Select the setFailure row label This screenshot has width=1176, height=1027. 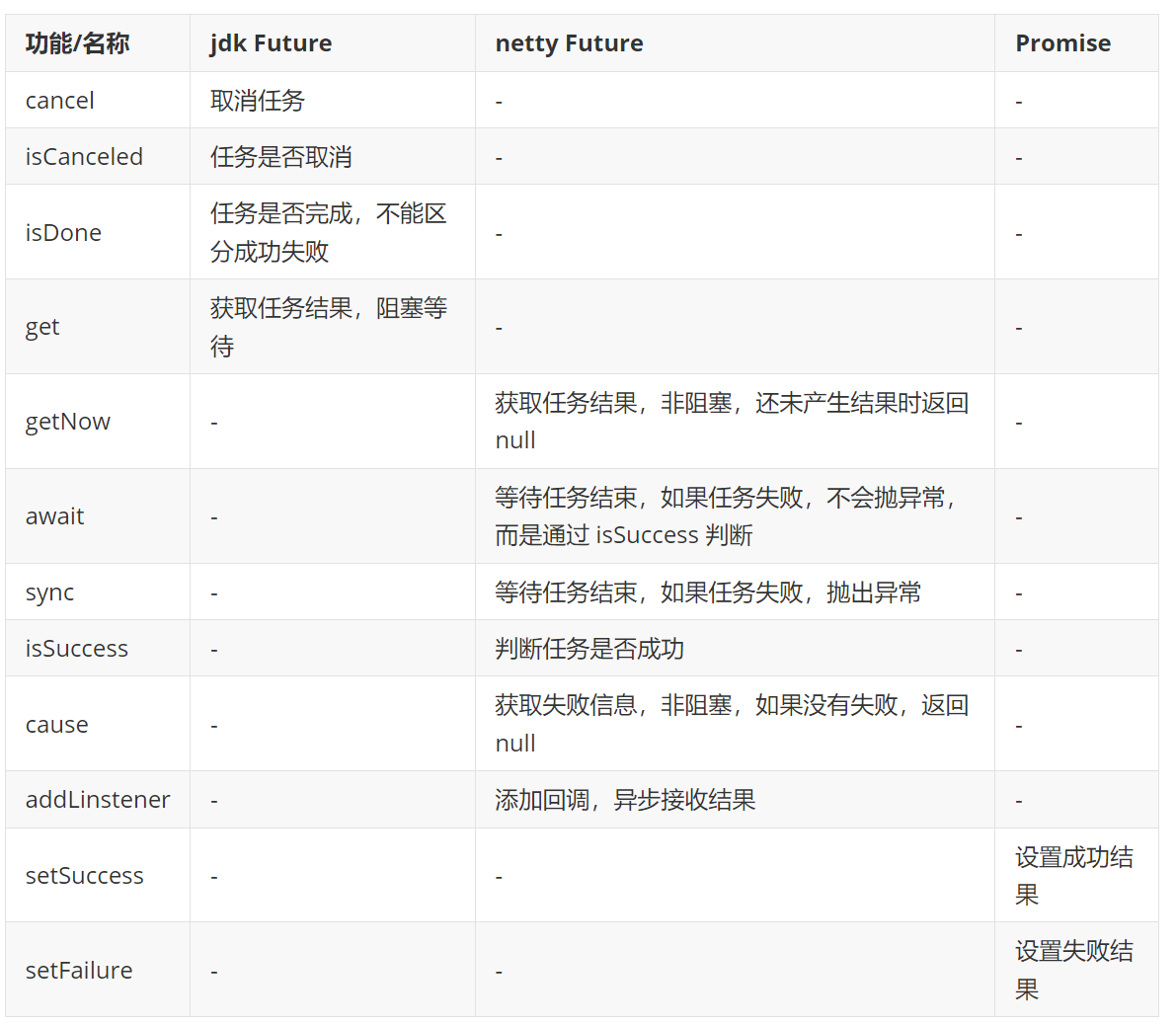pos(79,970)
